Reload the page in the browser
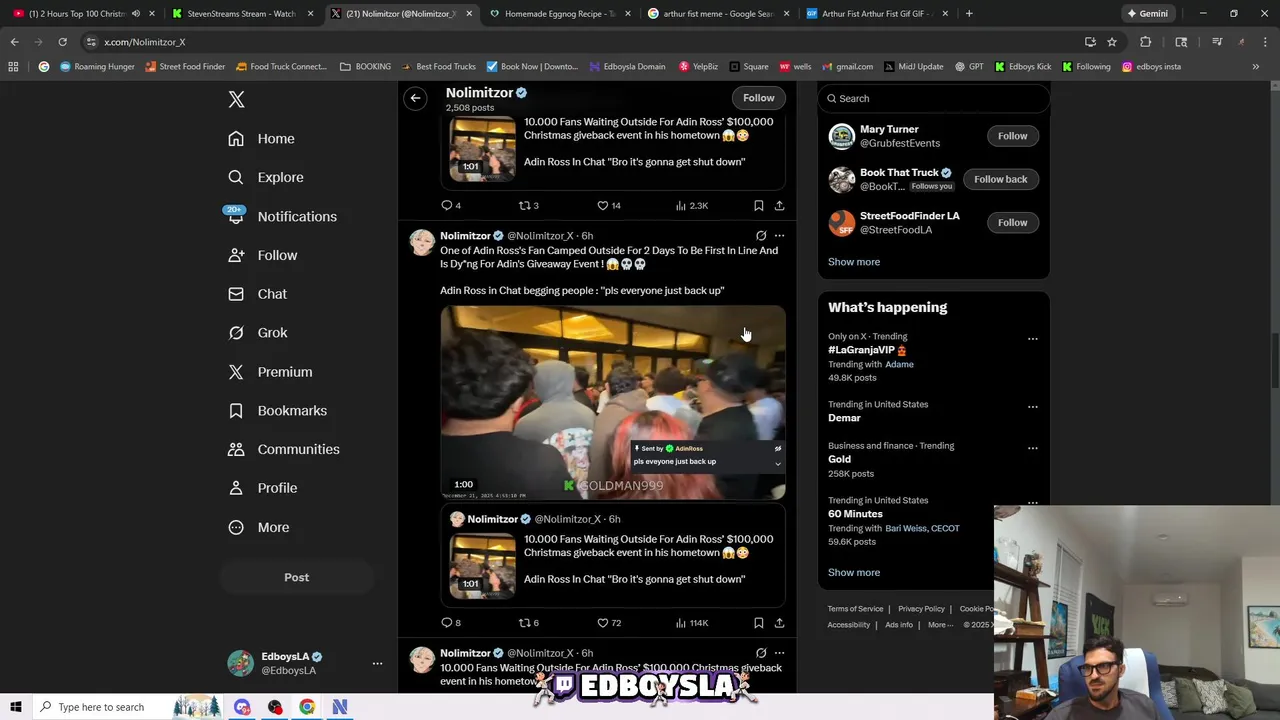The image size is (1280, 720). 62,42
